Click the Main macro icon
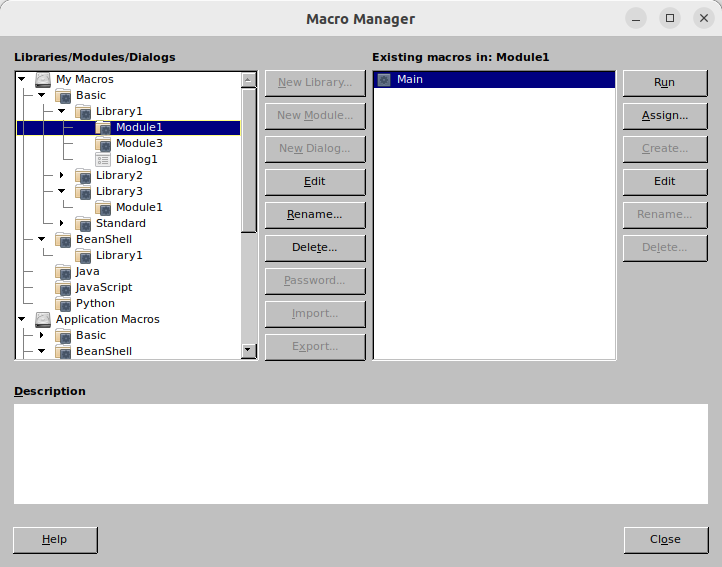722x567 pixels. (x=384, y=79)
